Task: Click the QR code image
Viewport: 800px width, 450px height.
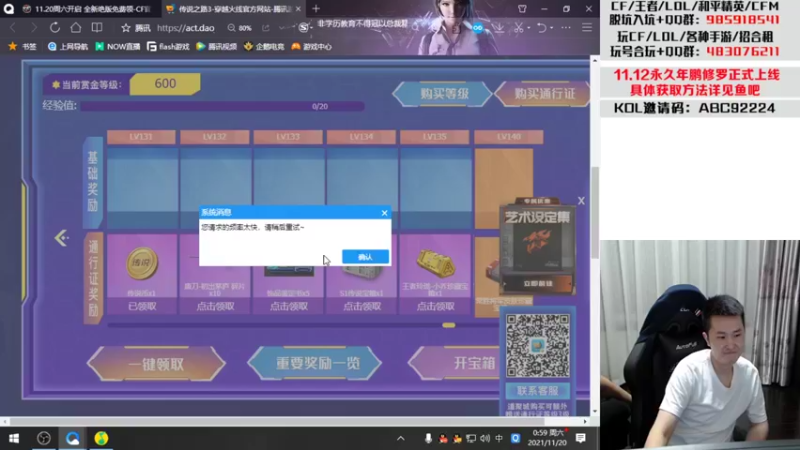Action: pos(538,345)
